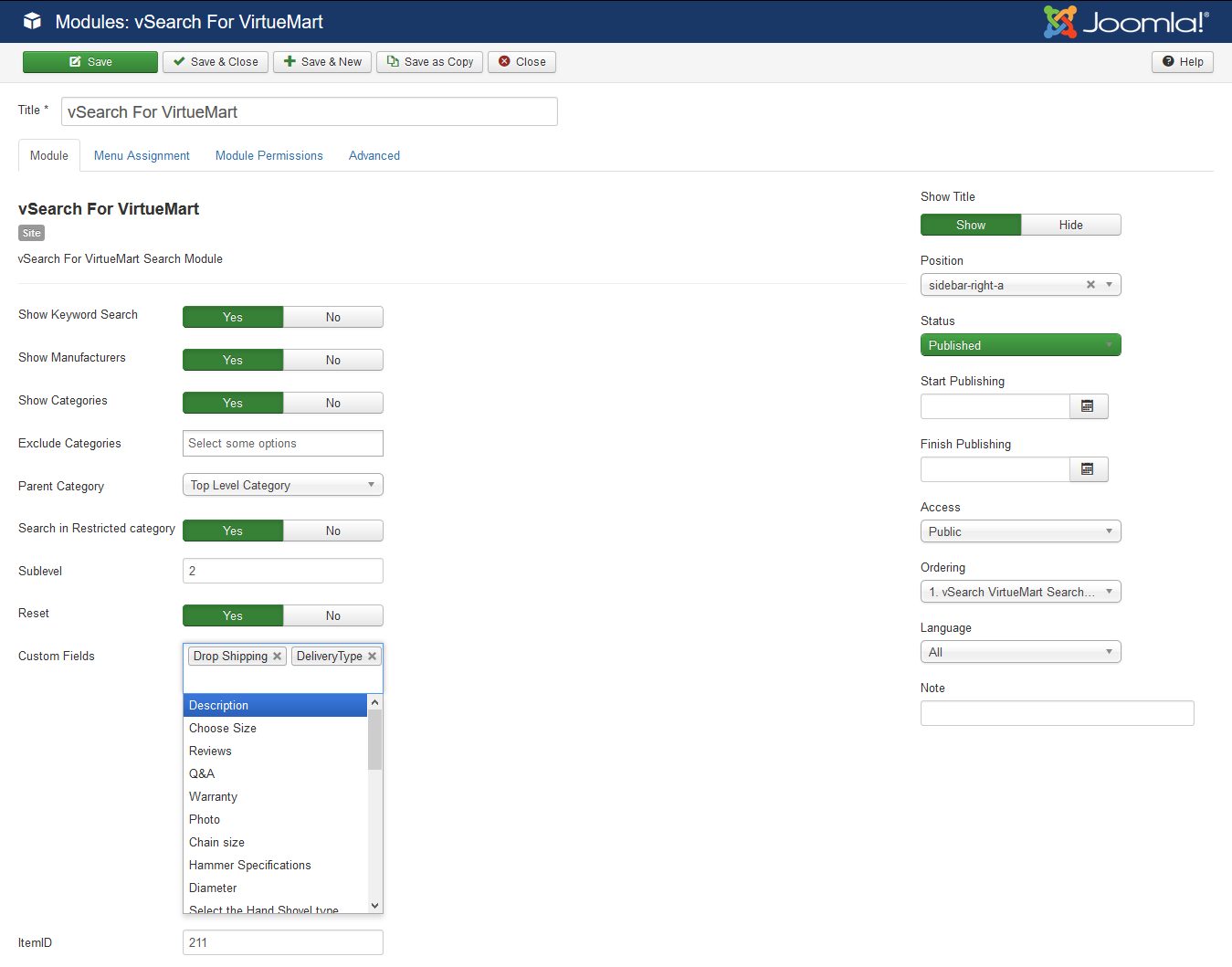Screen dimensions: 1232x967
Task: Open the Advanced tab
Action: click(374, 156)
